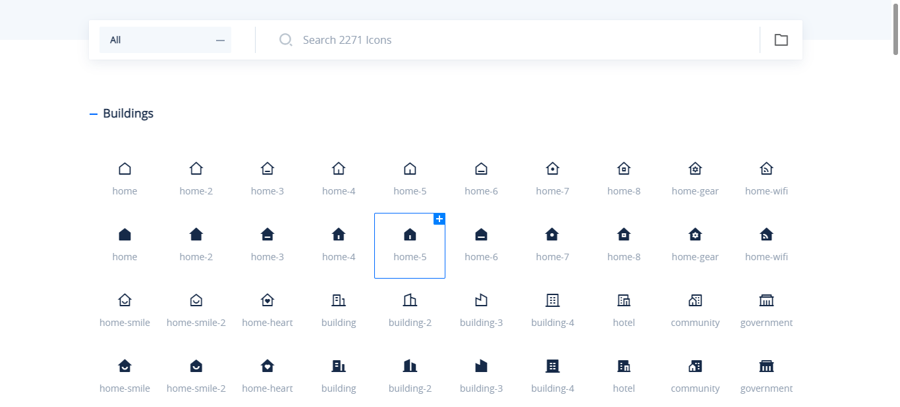Viewport: 900px width, 407px height.
Task: Pick the outline building-4 icon
Action: tap(552, 300)
